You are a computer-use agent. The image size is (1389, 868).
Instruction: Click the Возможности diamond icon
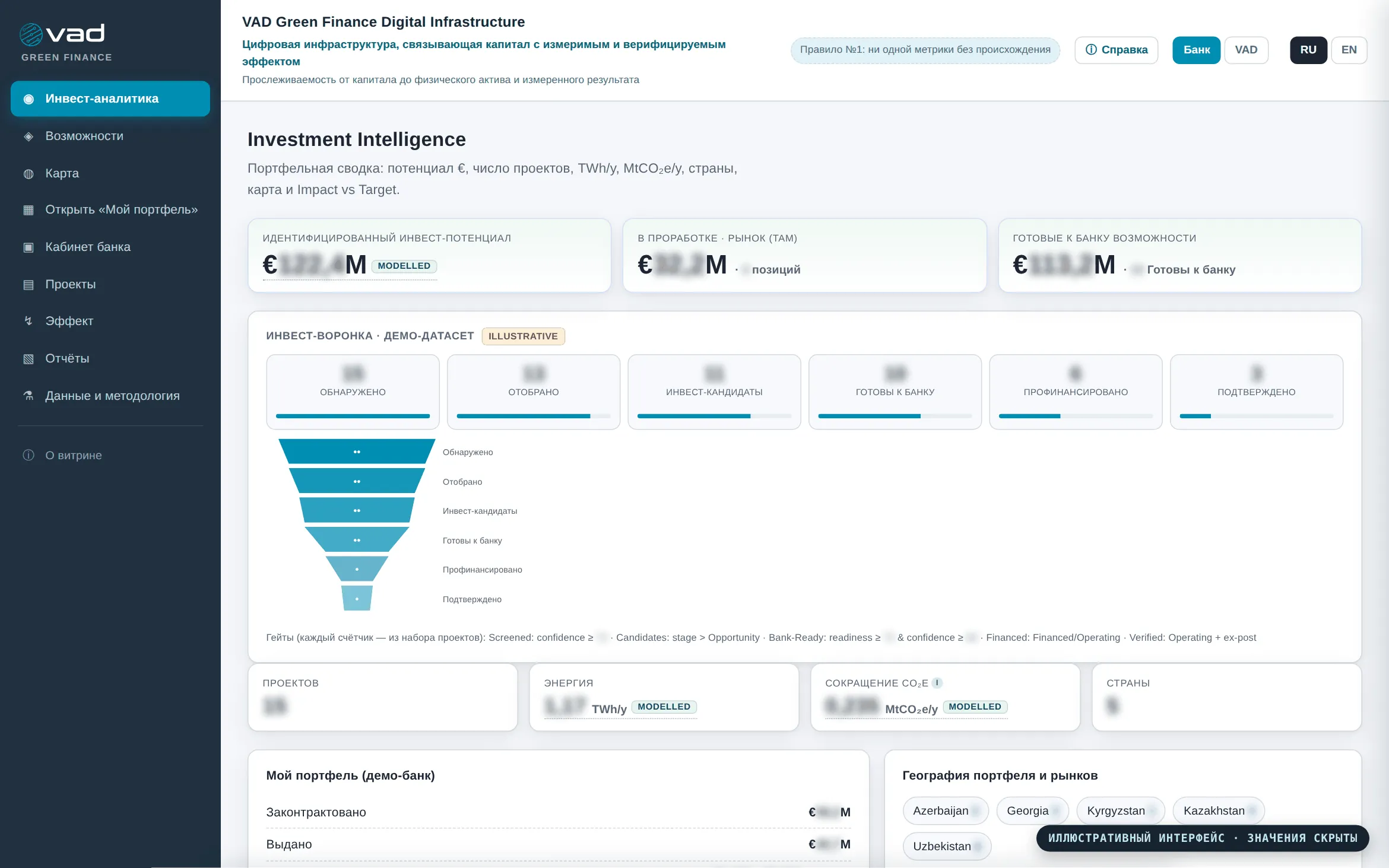pos(28,136)
